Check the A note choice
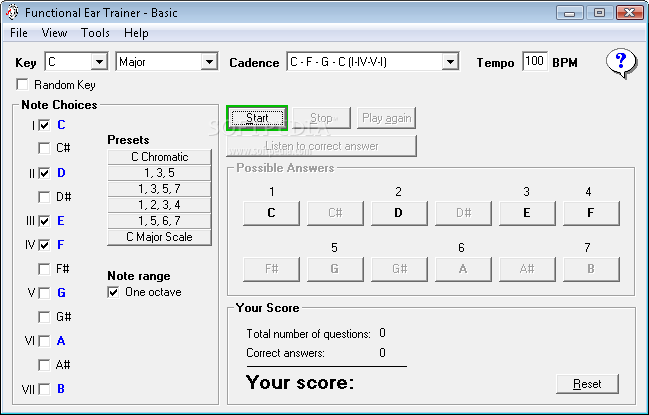This screenshot has width=649, height=415. [x=44, y=341]
